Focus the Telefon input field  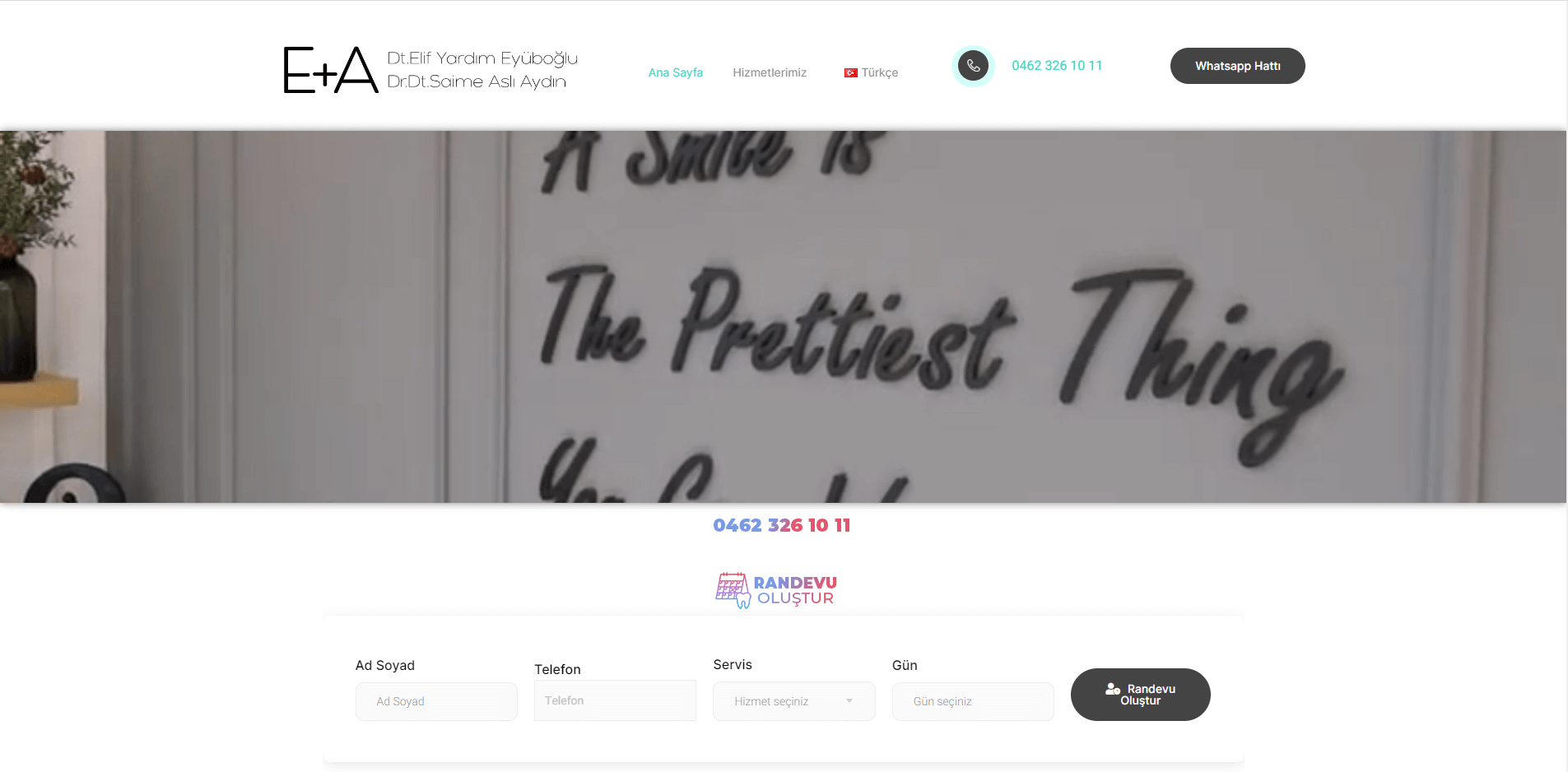click(x=615, y=700)
